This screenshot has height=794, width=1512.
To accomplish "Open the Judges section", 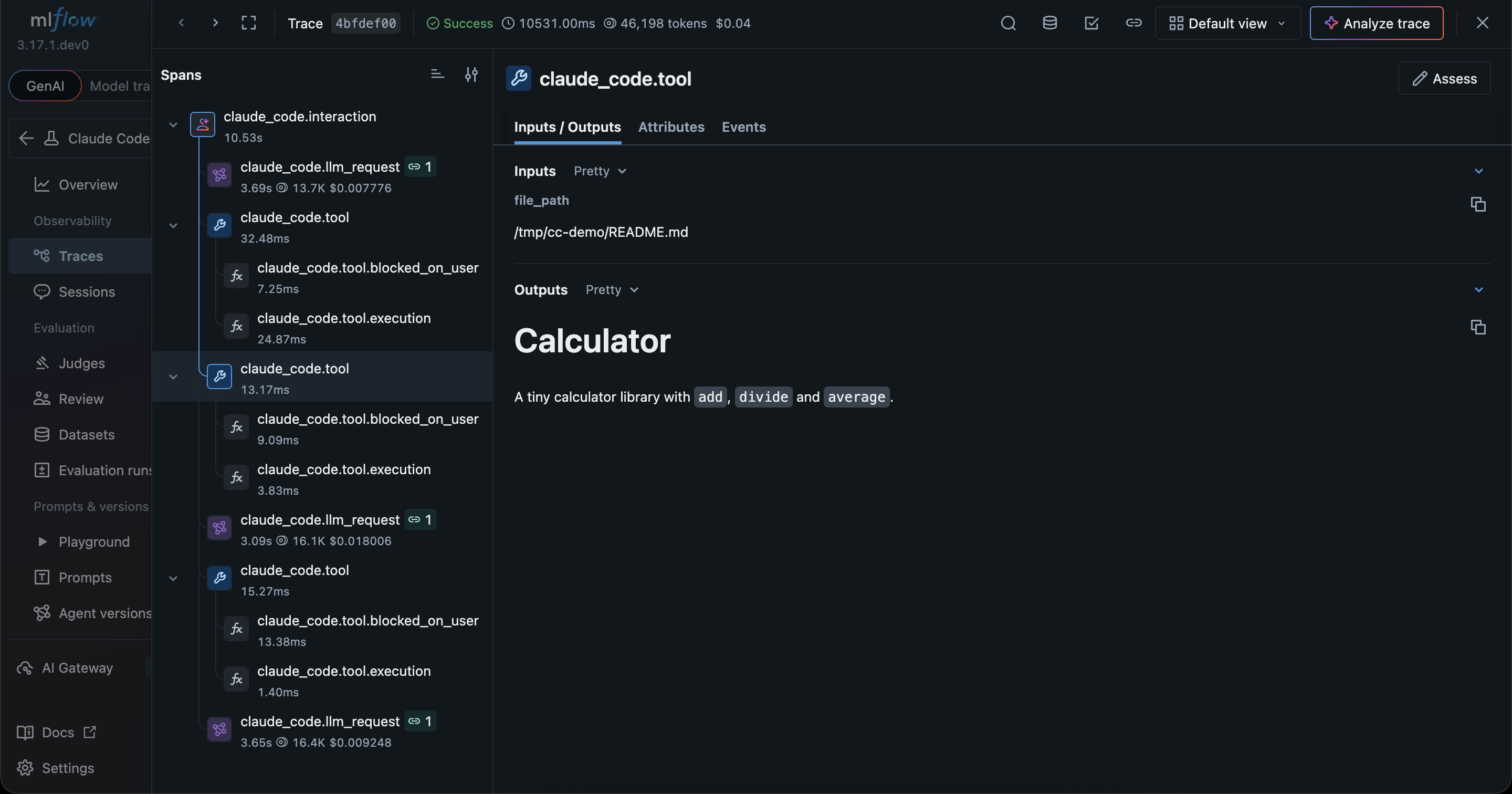I will pos(81,363).
